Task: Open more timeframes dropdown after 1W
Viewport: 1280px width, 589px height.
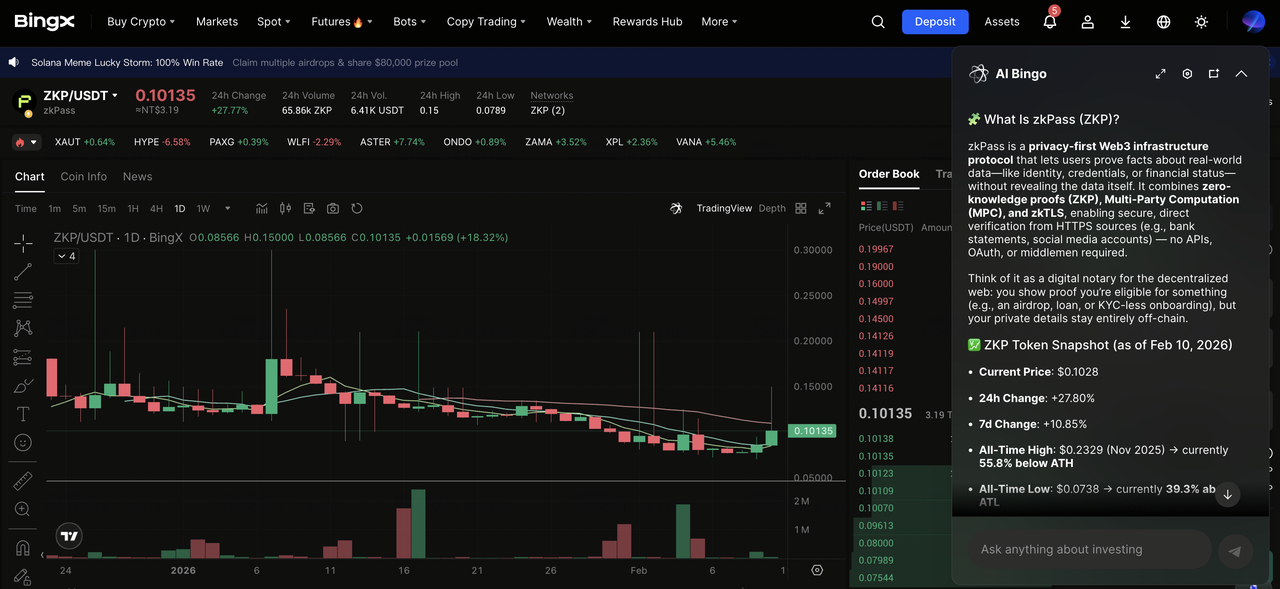Action: tap(228, 208)
